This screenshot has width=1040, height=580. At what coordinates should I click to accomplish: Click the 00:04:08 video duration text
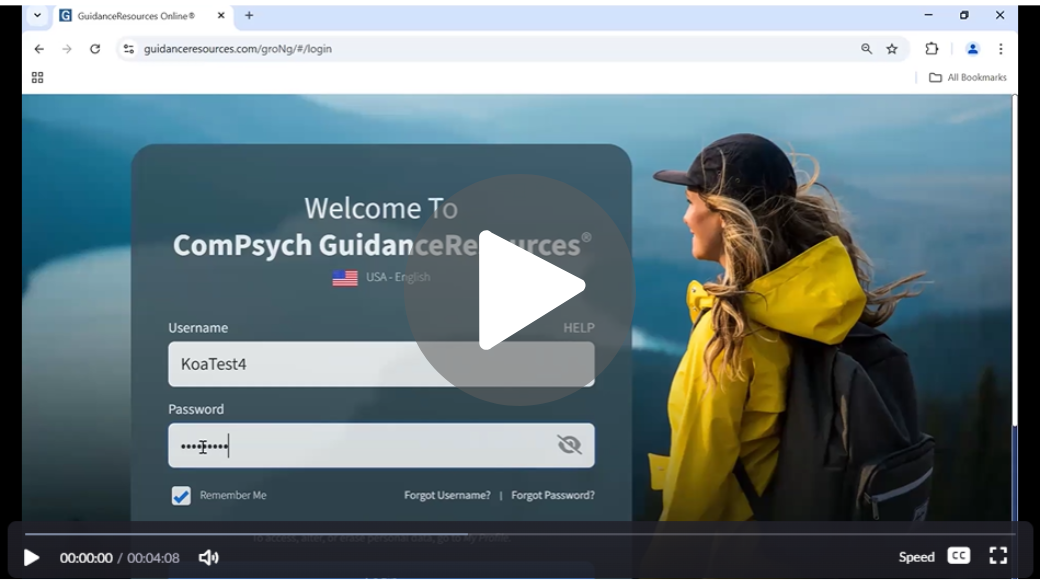click(153, 558)
